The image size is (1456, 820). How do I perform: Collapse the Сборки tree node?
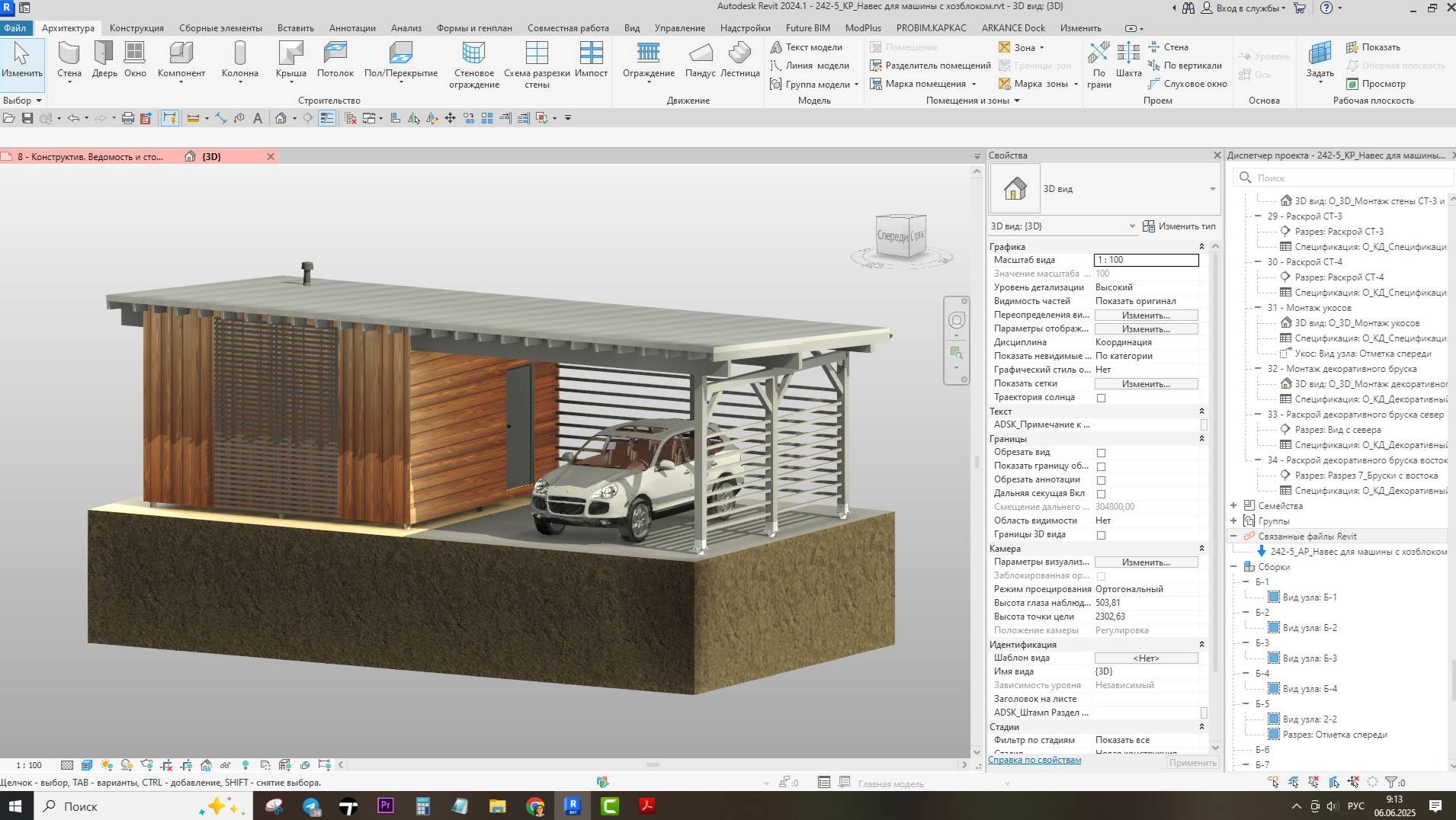[1233, 566]
